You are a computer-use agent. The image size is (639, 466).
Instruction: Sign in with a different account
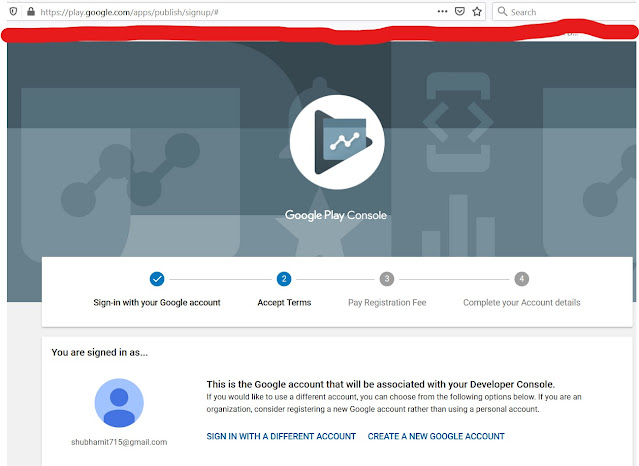click(281, 436)
